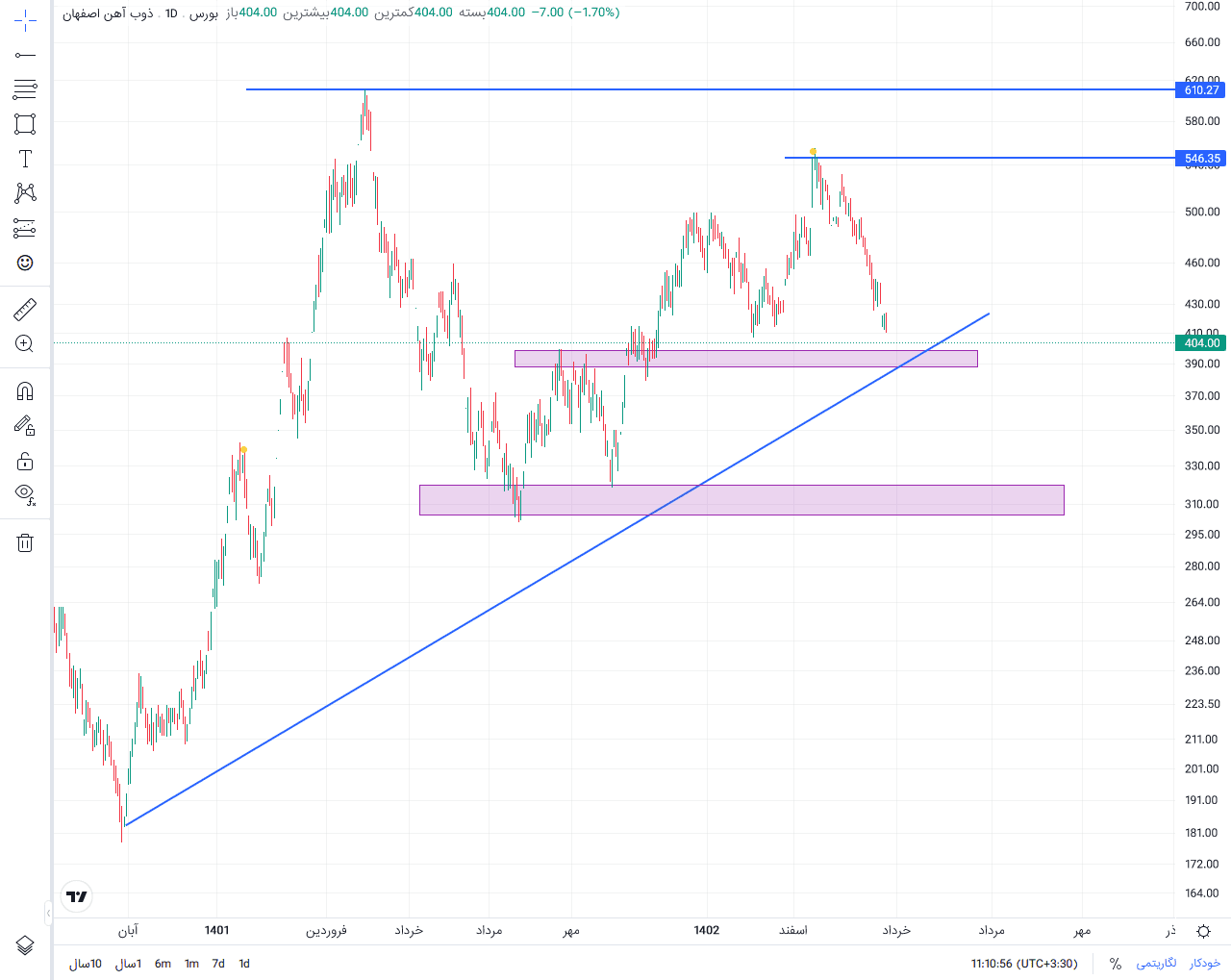Open the emoji icons tool

(x=25, y=263)
